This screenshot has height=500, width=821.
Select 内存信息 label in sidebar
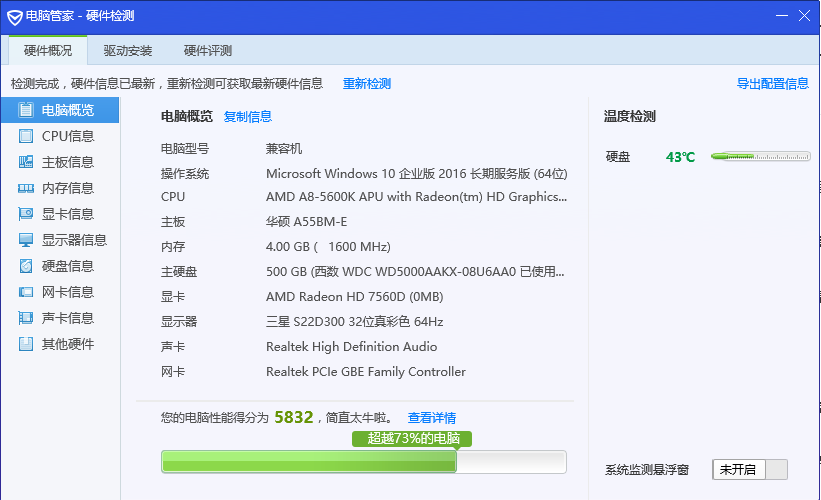(68, 188)
